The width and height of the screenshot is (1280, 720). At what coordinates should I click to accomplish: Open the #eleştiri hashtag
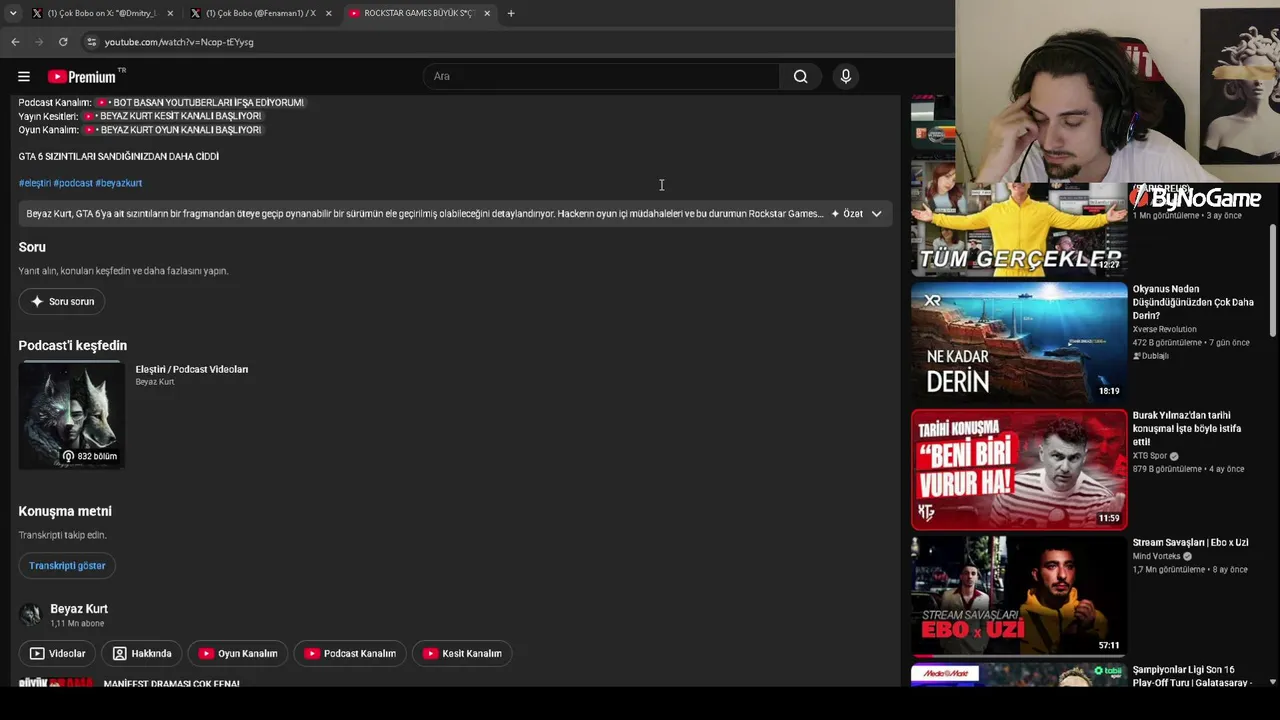(34, 183)
